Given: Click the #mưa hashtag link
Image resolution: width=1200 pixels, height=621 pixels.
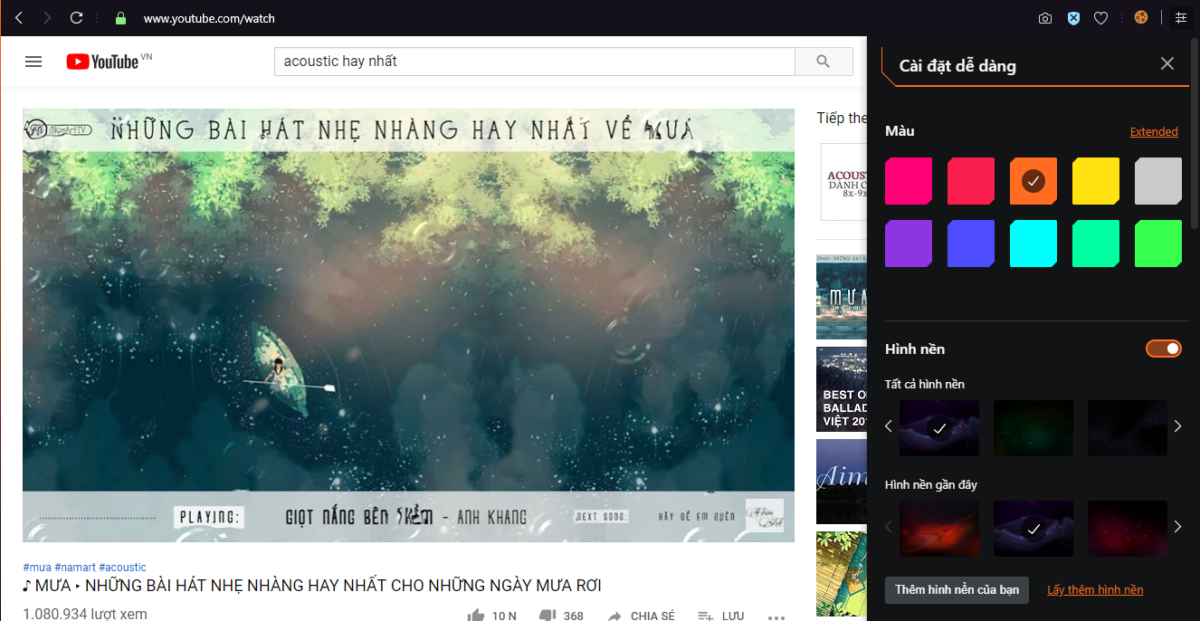Looking at the screenshot, I should point(37,567).
